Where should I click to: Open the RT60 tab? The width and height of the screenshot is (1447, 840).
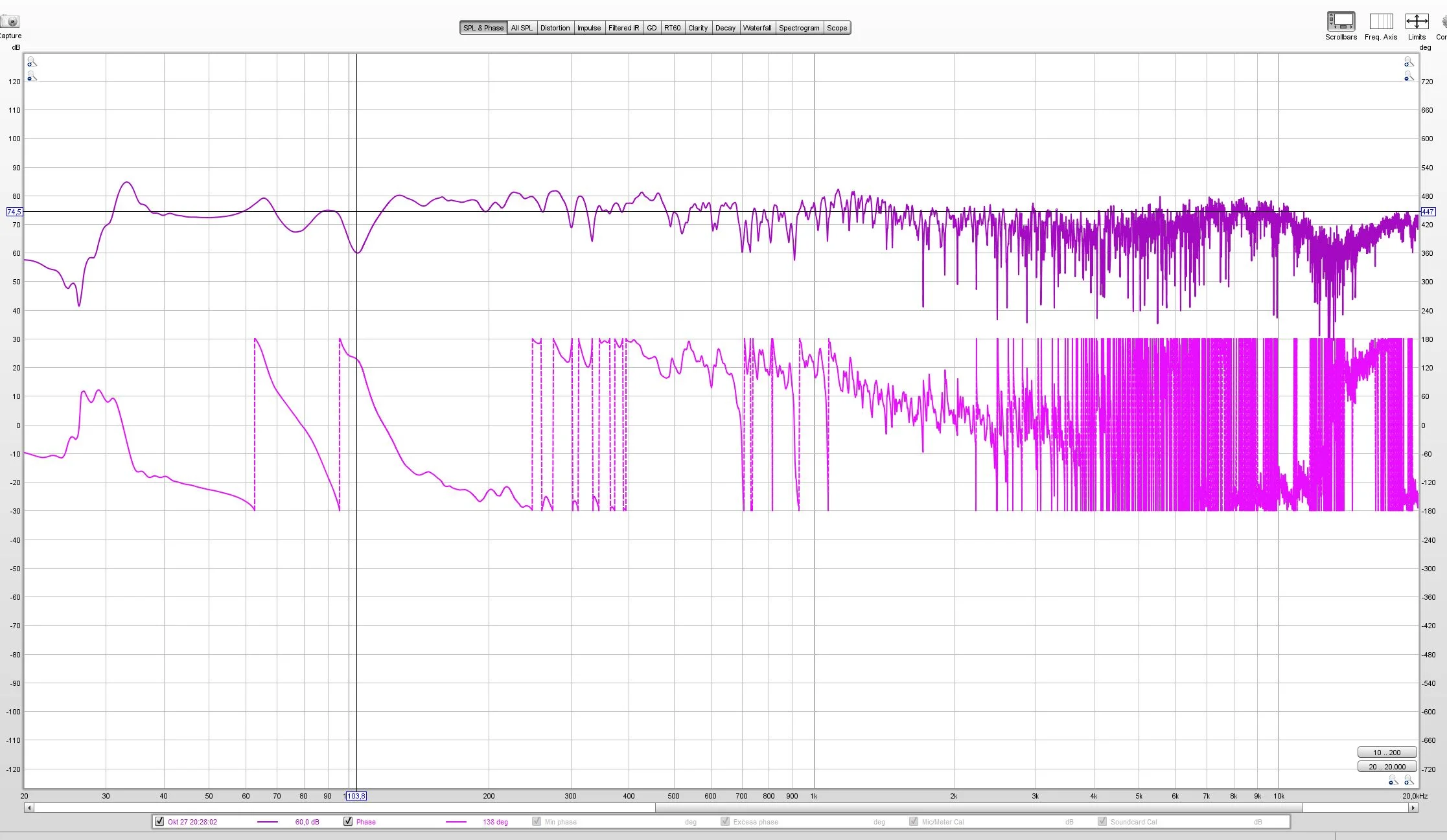pyautogui.click(x=672, y=28)
